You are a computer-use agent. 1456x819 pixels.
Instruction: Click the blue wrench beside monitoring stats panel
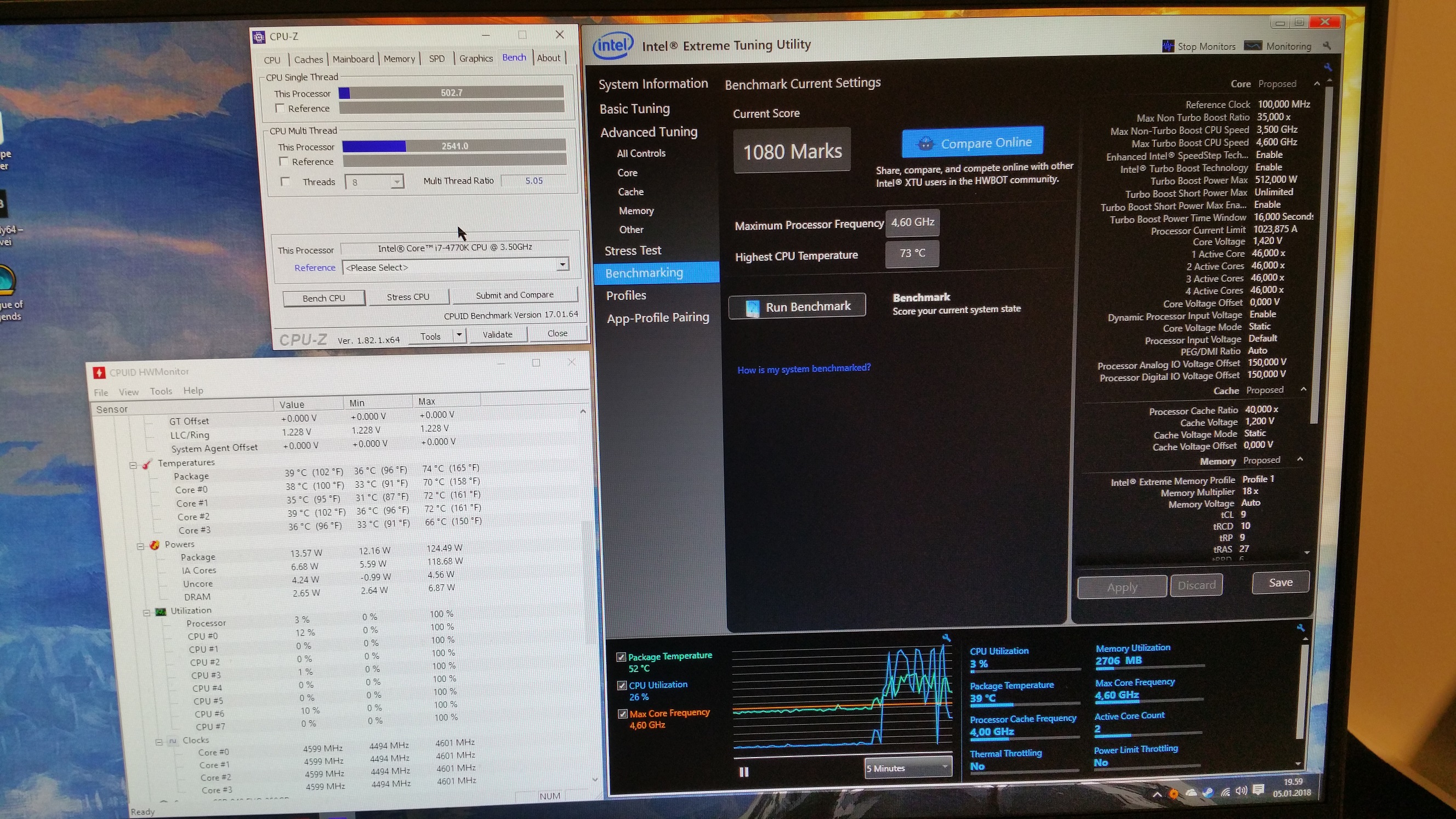pyautogui.click(x=1300, y=628)
